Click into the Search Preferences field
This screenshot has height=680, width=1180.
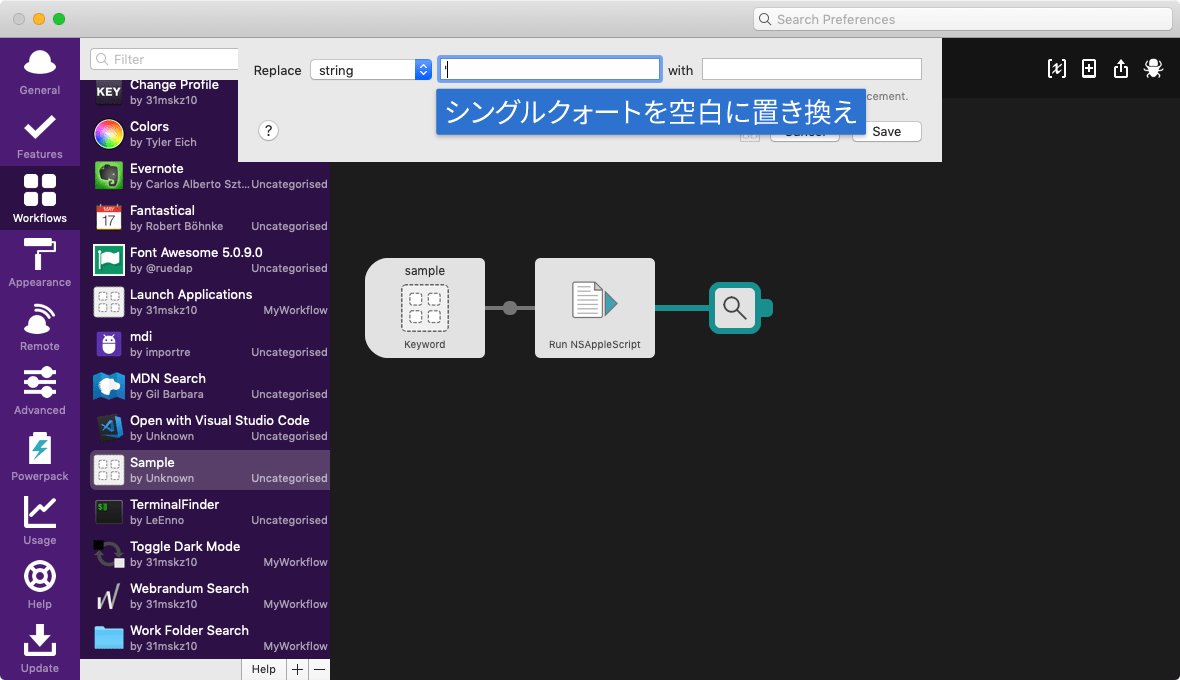point(962,19)
